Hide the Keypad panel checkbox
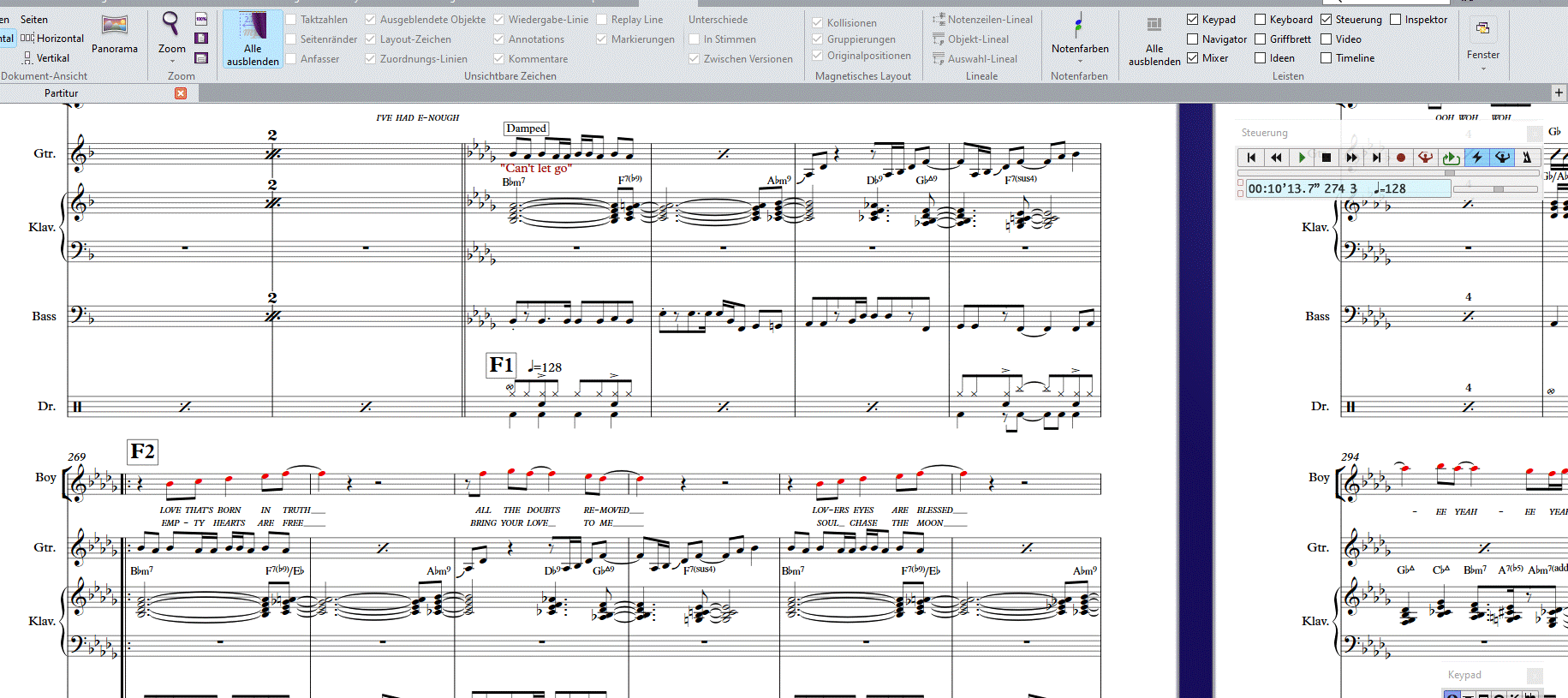 click(x=1192, y=20)
